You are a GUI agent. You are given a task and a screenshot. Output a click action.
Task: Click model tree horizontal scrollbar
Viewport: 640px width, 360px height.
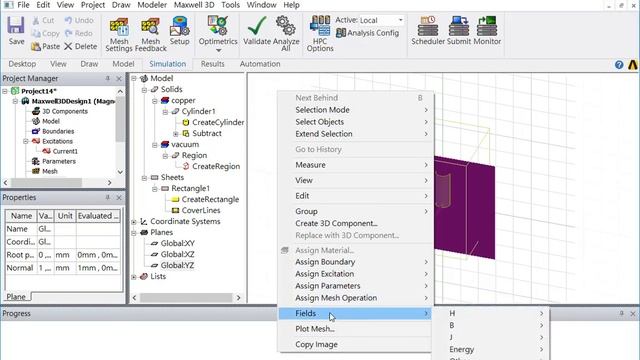coord(186,298)
